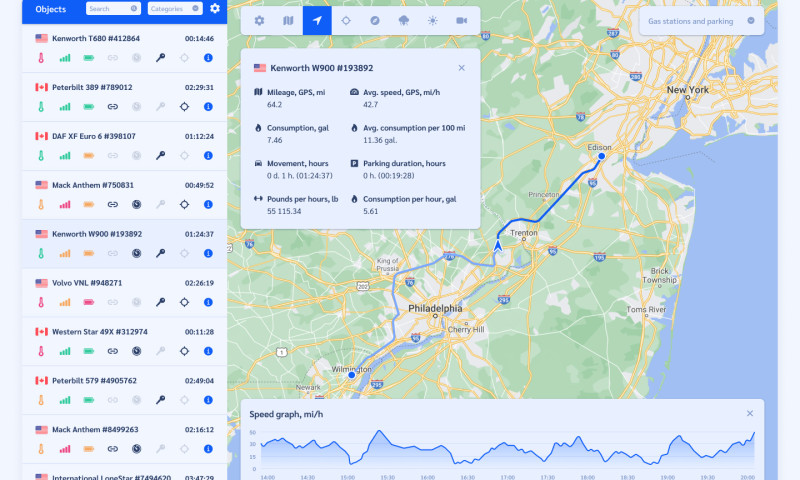
Task: Click link icon for Mack Anthem #750831
Action: pyautogui.click(x=113, y=205)
